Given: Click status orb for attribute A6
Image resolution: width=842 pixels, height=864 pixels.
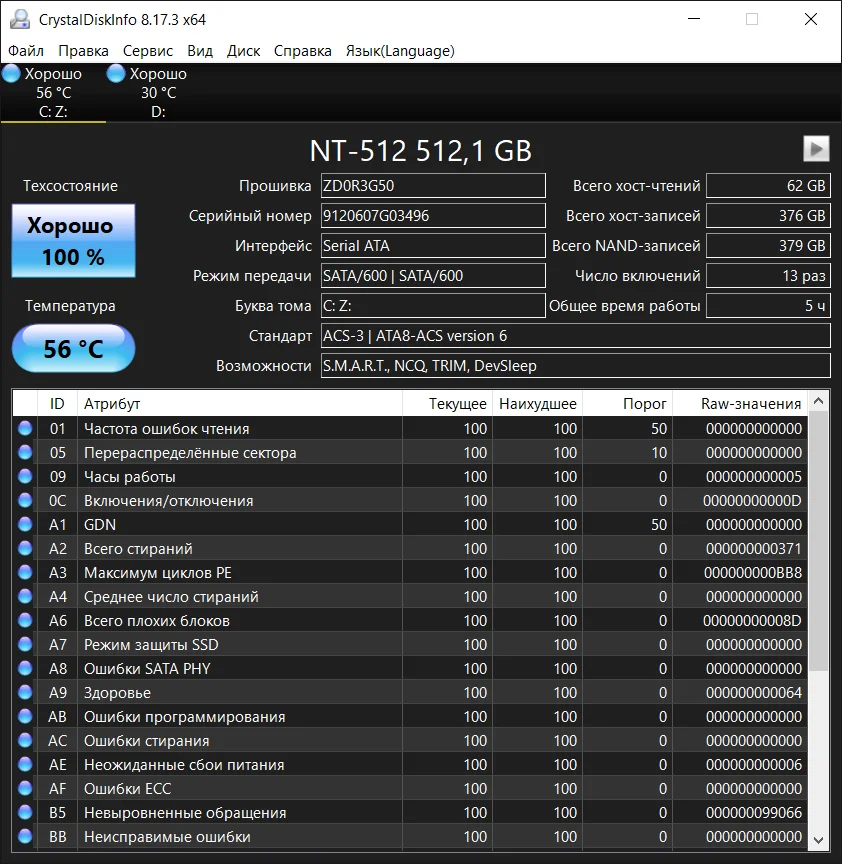Looking at the screenshot, I should tap(25, 620).
